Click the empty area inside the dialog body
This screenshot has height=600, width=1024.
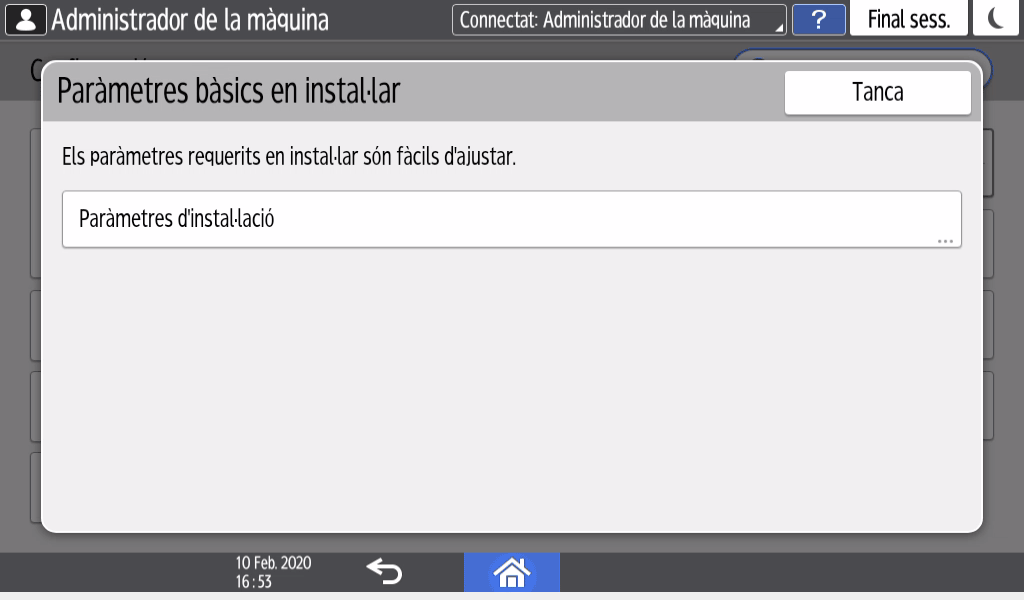click(x=511, y=390)
